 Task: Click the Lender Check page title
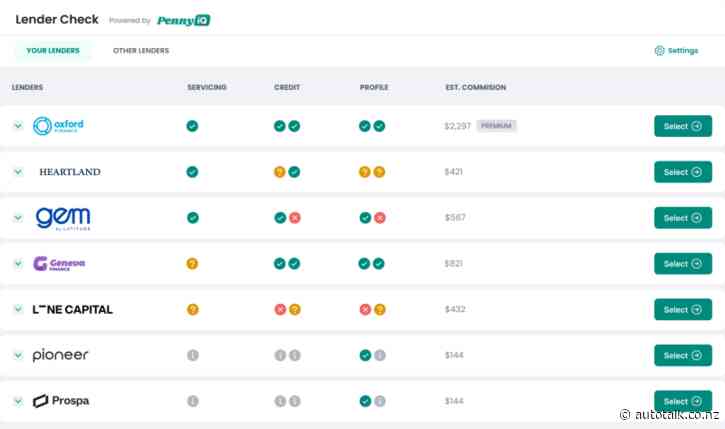pyautogui.click(x=57, y=19)
